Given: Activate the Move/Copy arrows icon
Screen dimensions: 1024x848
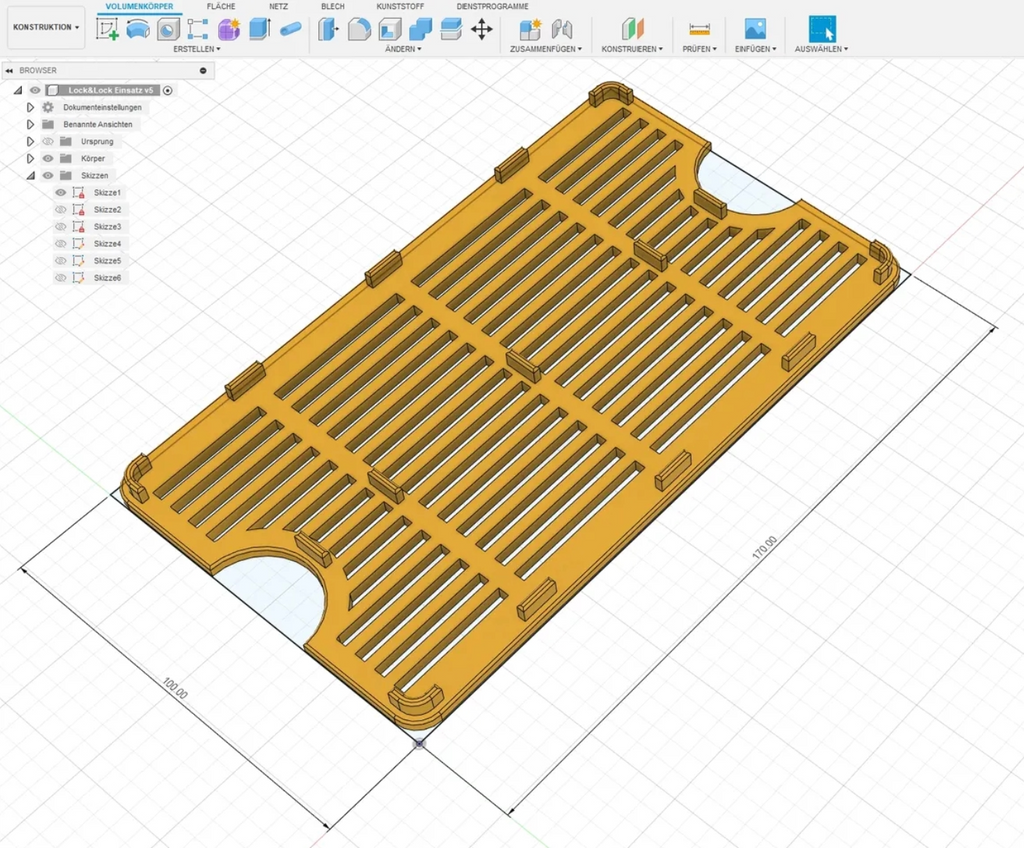Looking at the screenshot, I should pos(482,29).
